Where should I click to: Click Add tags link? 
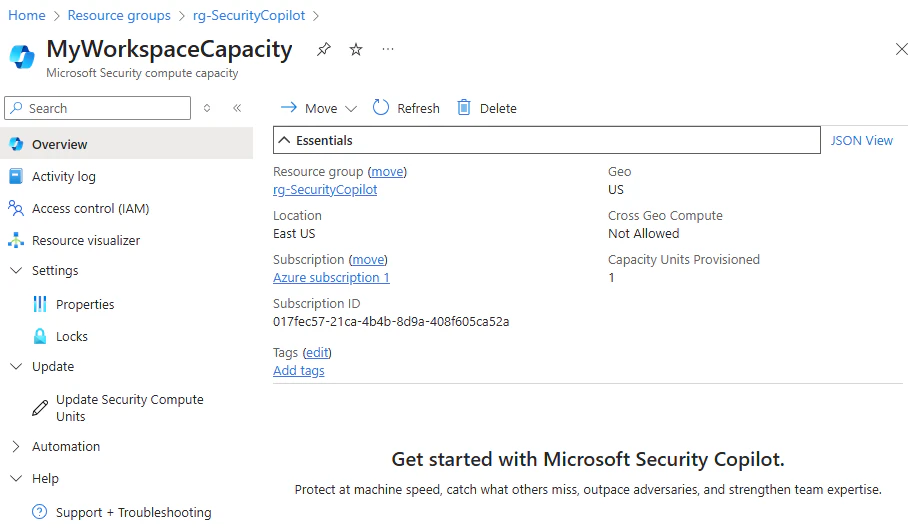tap(299, 370)
